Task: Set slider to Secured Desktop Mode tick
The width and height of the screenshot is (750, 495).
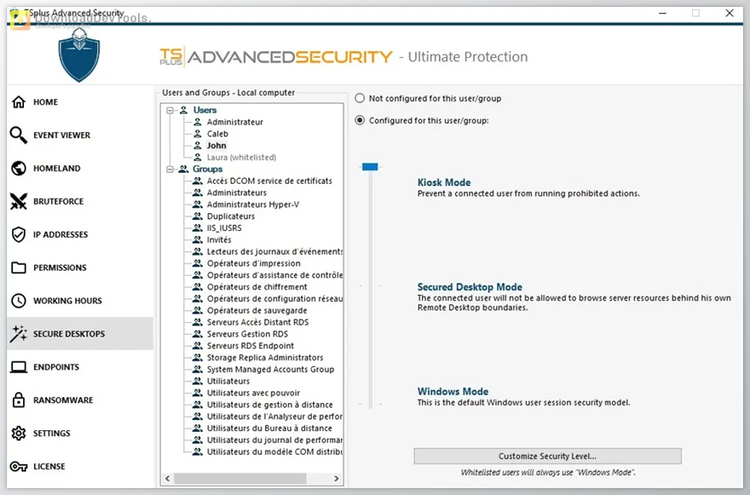Action: pyautogui.click(x=370, y=286)
